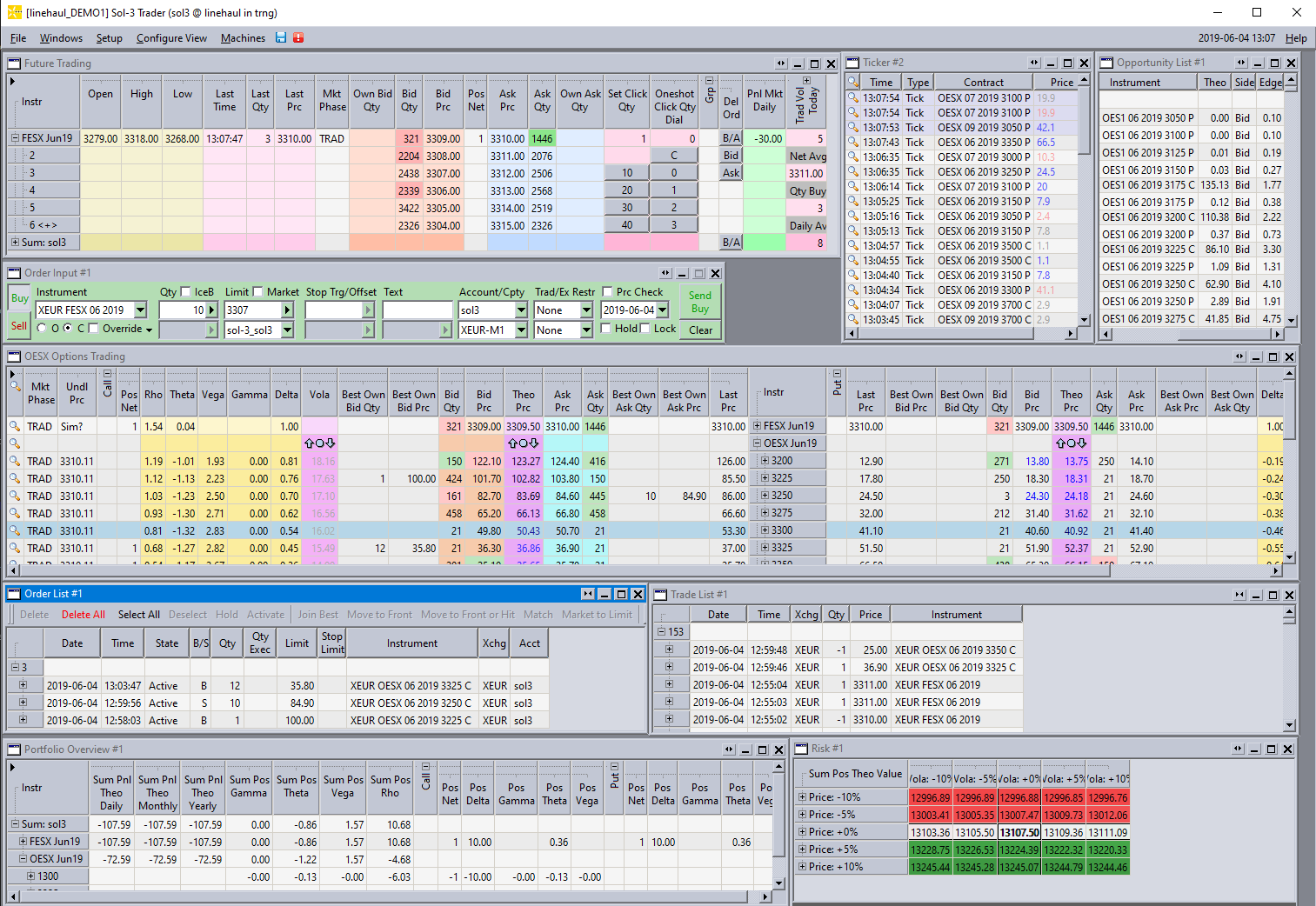The image size is (1316, 906).
Task: Expand Price: -10% row in Risk panel
Action: coord(802,797)
